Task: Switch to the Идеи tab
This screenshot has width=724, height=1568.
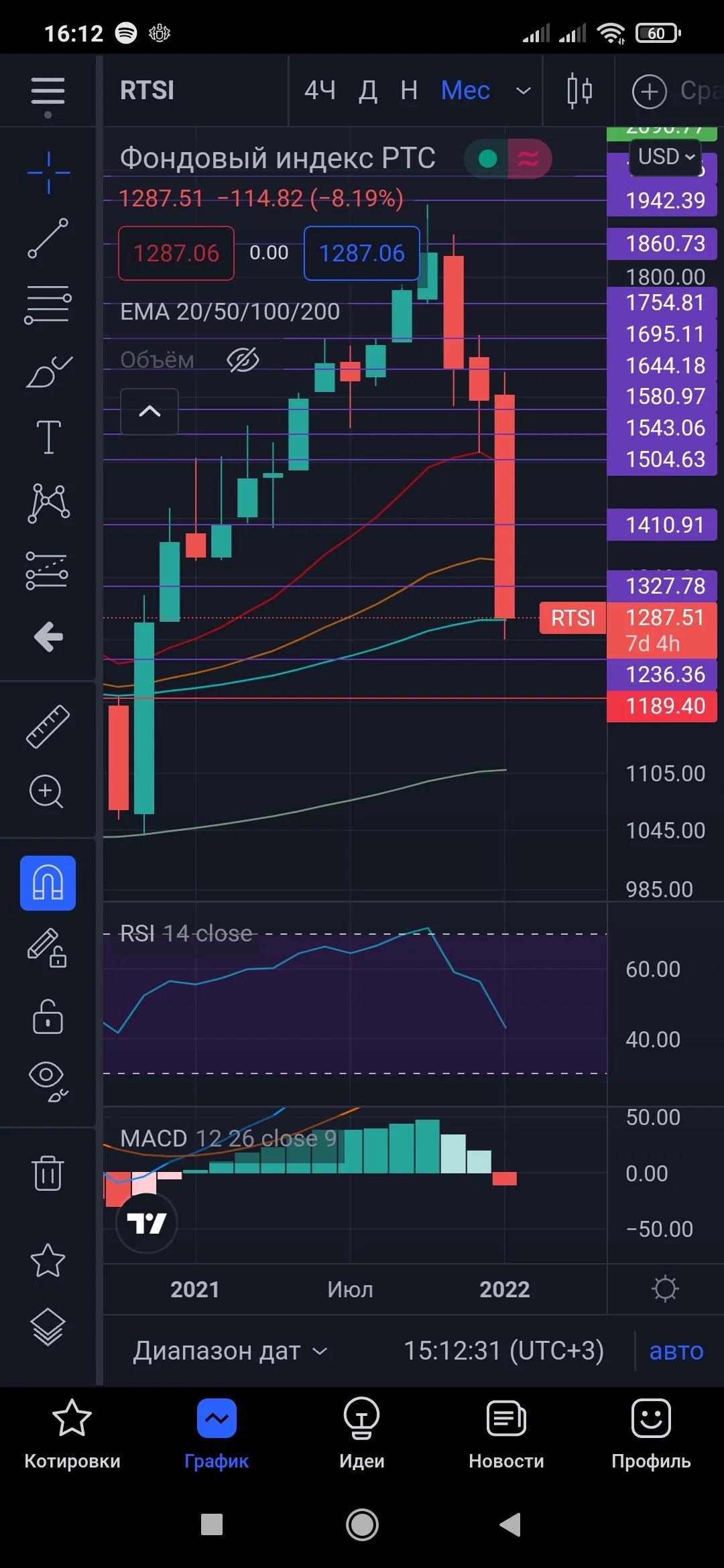Action: 362,1433
